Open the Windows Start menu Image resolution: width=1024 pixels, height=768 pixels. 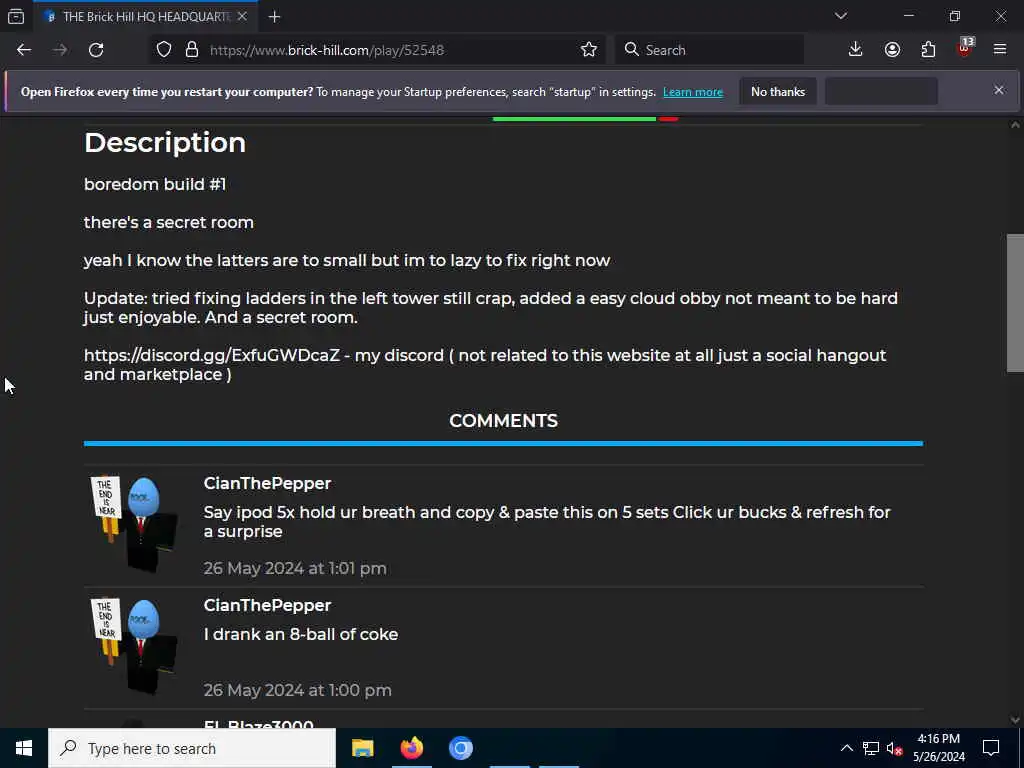[x=24, y=748]
